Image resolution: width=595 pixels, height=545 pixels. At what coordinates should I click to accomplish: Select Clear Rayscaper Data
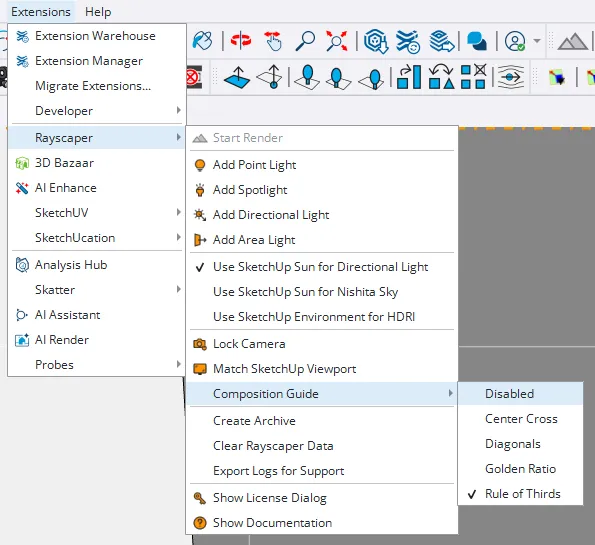[x=322, y=446]
